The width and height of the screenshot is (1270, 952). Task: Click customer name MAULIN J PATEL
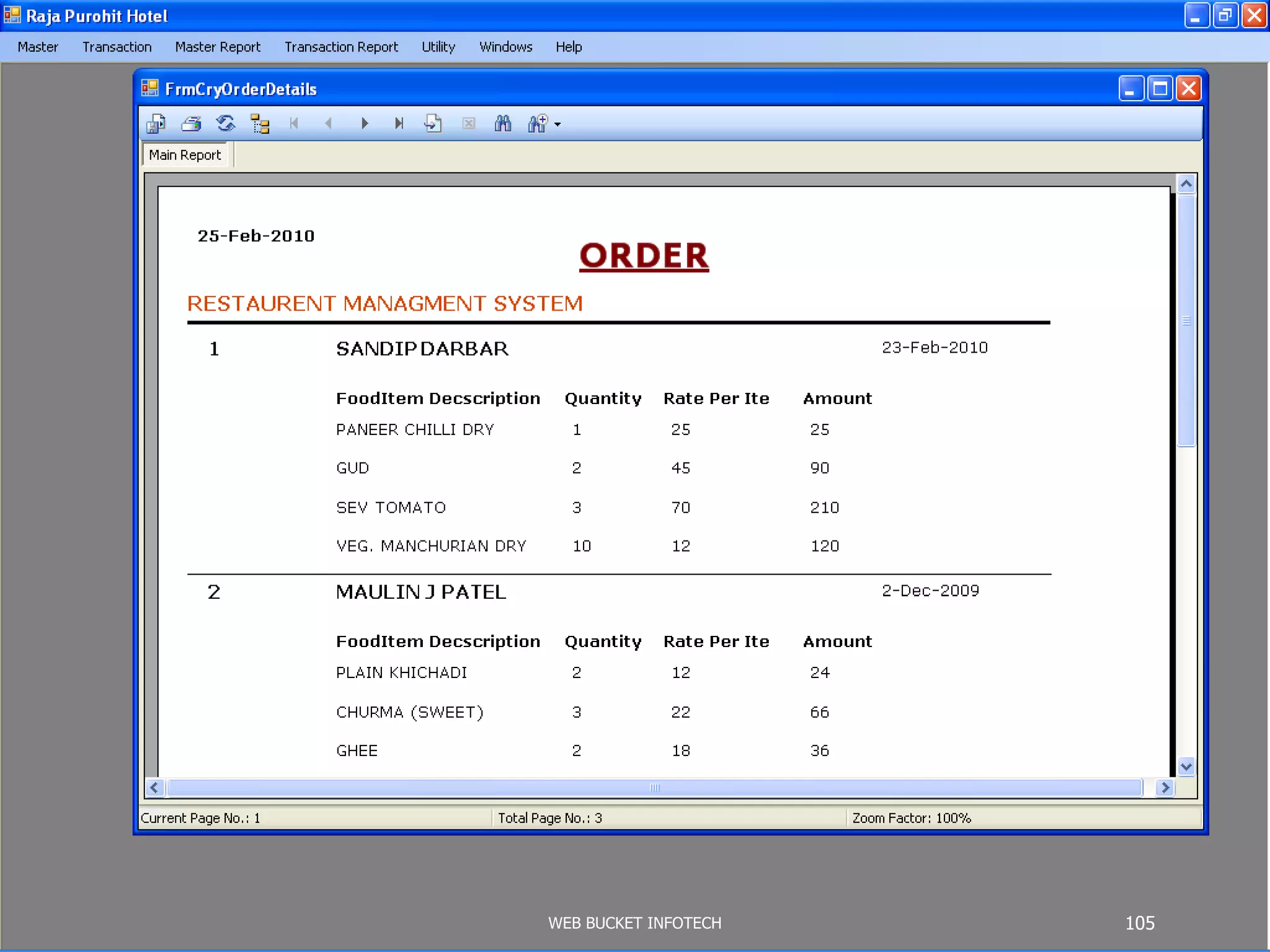pos(421,592)
